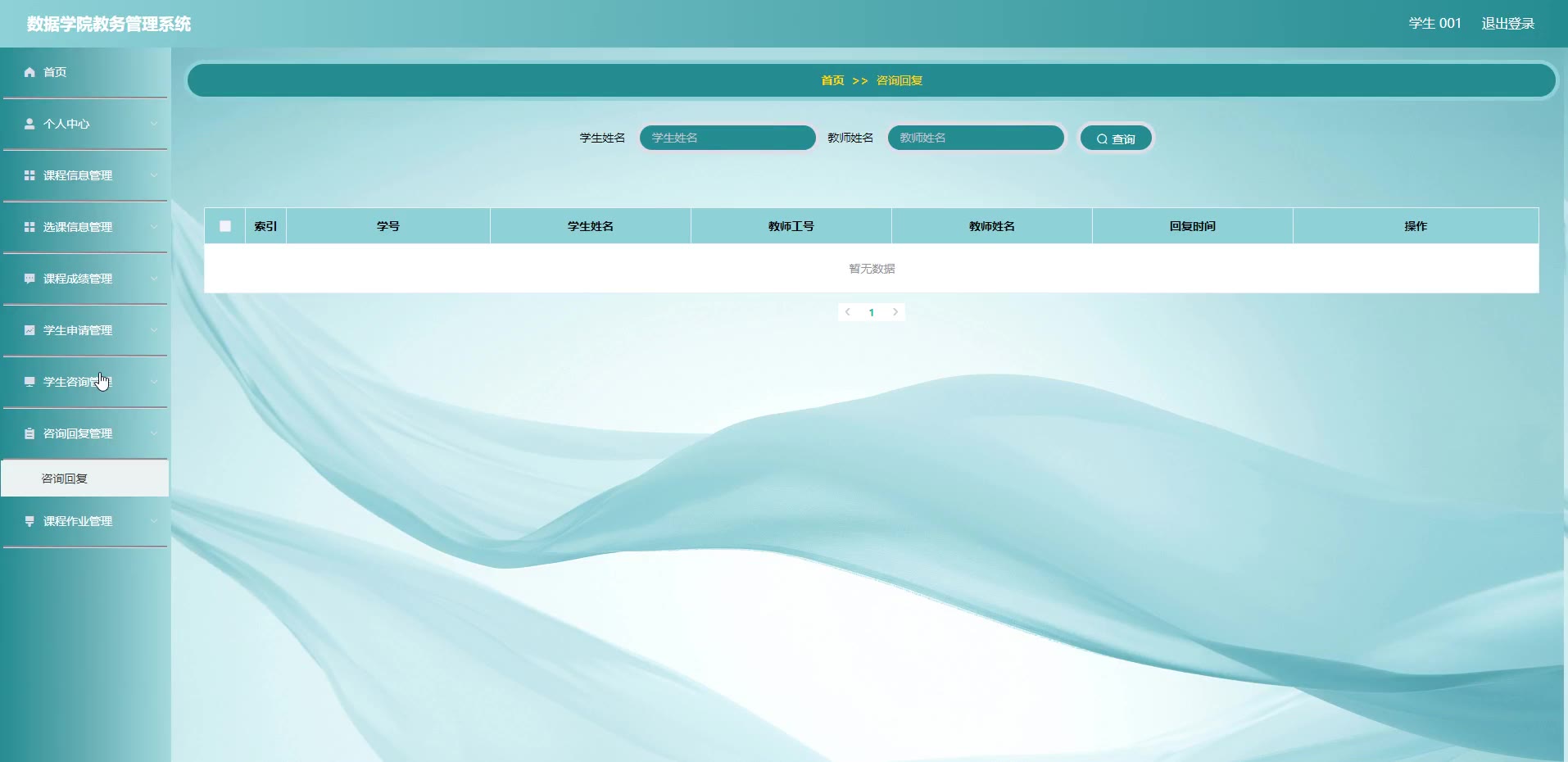Open the 首页 sidebar menu item

(x=85, y=72)
